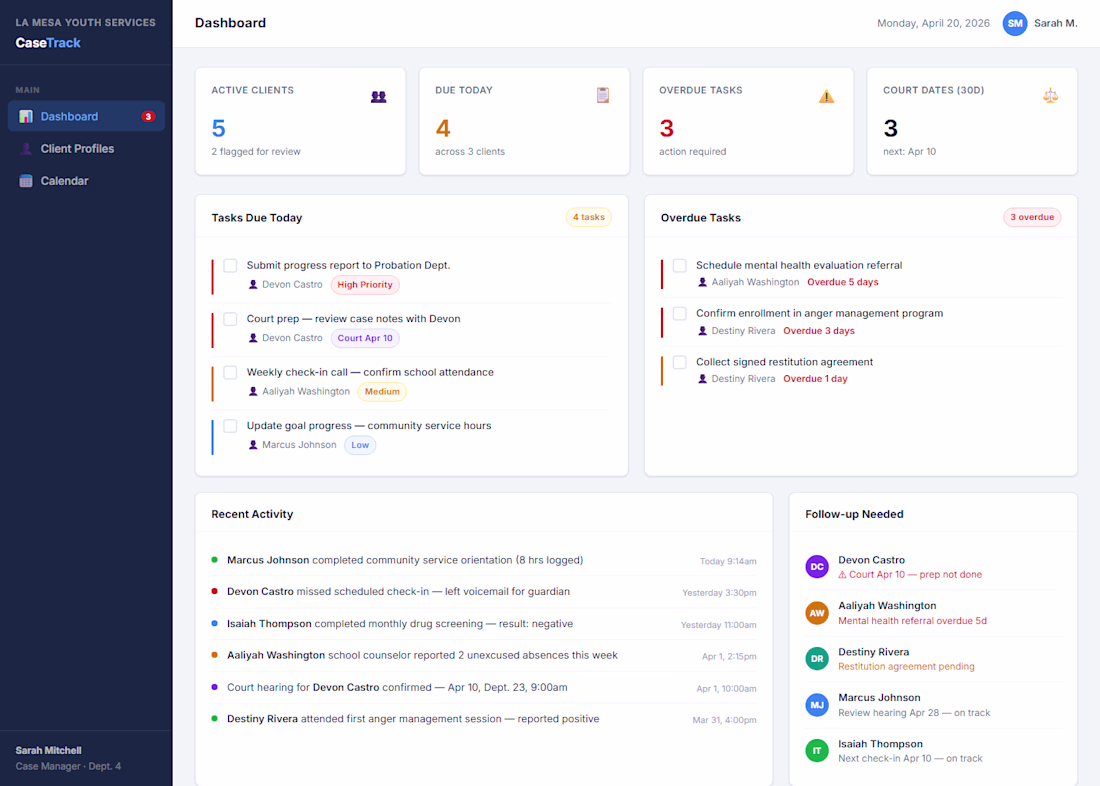Click the Overdue 3 days label

click(x=819, y=331)
